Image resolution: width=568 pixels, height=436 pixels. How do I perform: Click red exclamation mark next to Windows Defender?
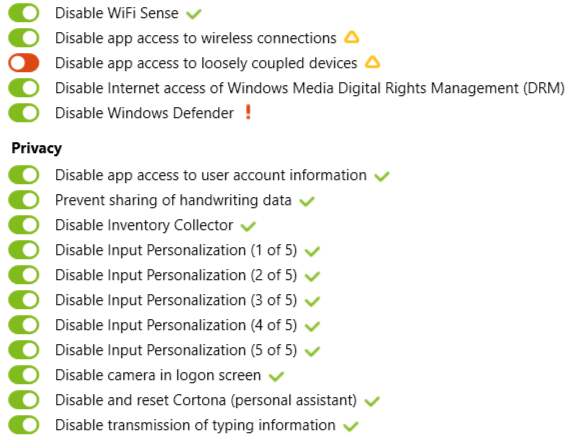tap(248, 112)
